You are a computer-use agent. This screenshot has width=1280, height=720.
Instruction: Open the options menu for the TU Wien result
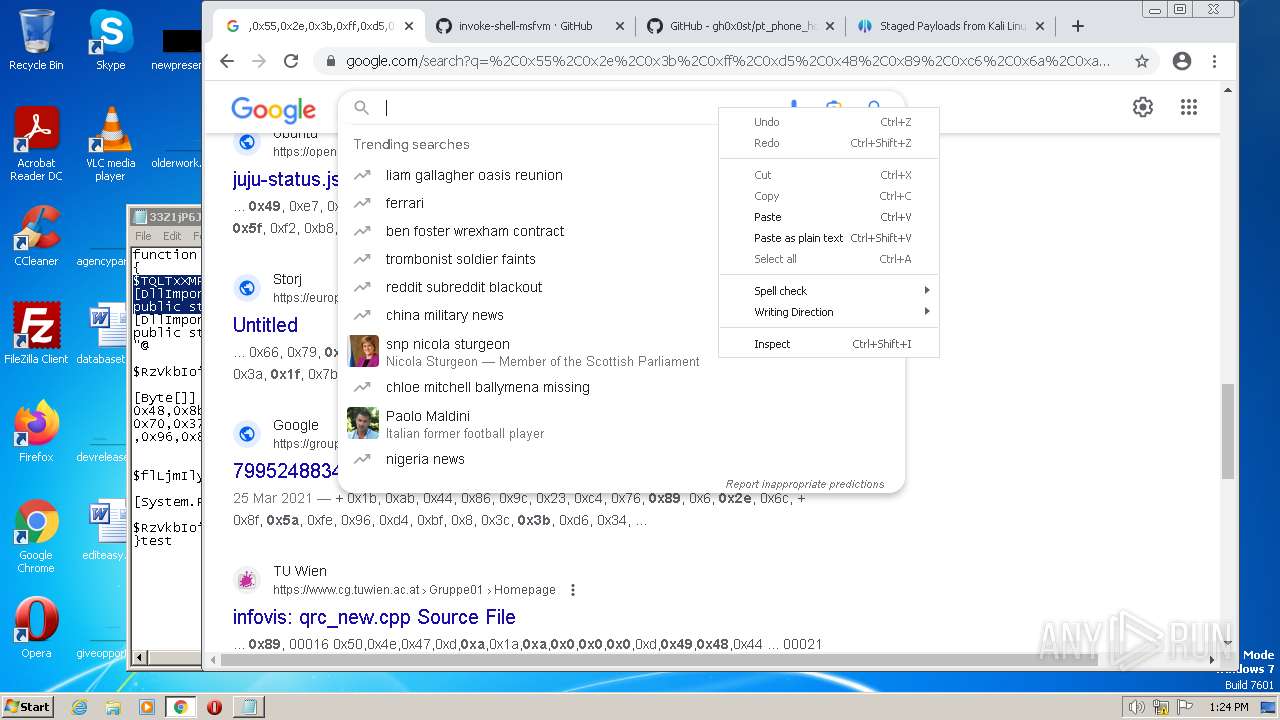[573, 590]
